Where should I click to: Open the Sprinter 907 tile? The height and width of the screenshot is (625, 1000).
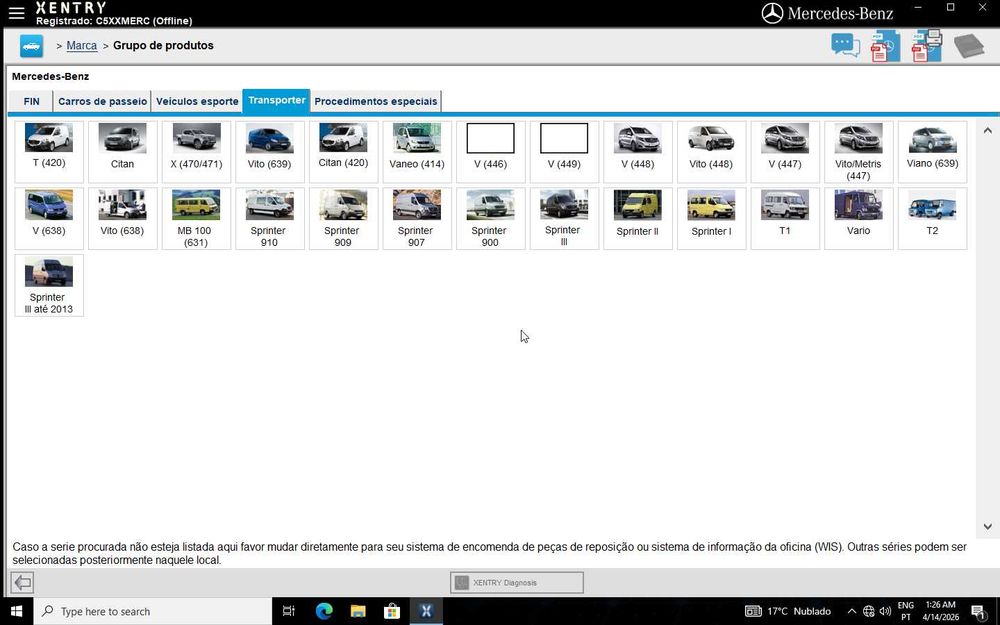[417, 219]
